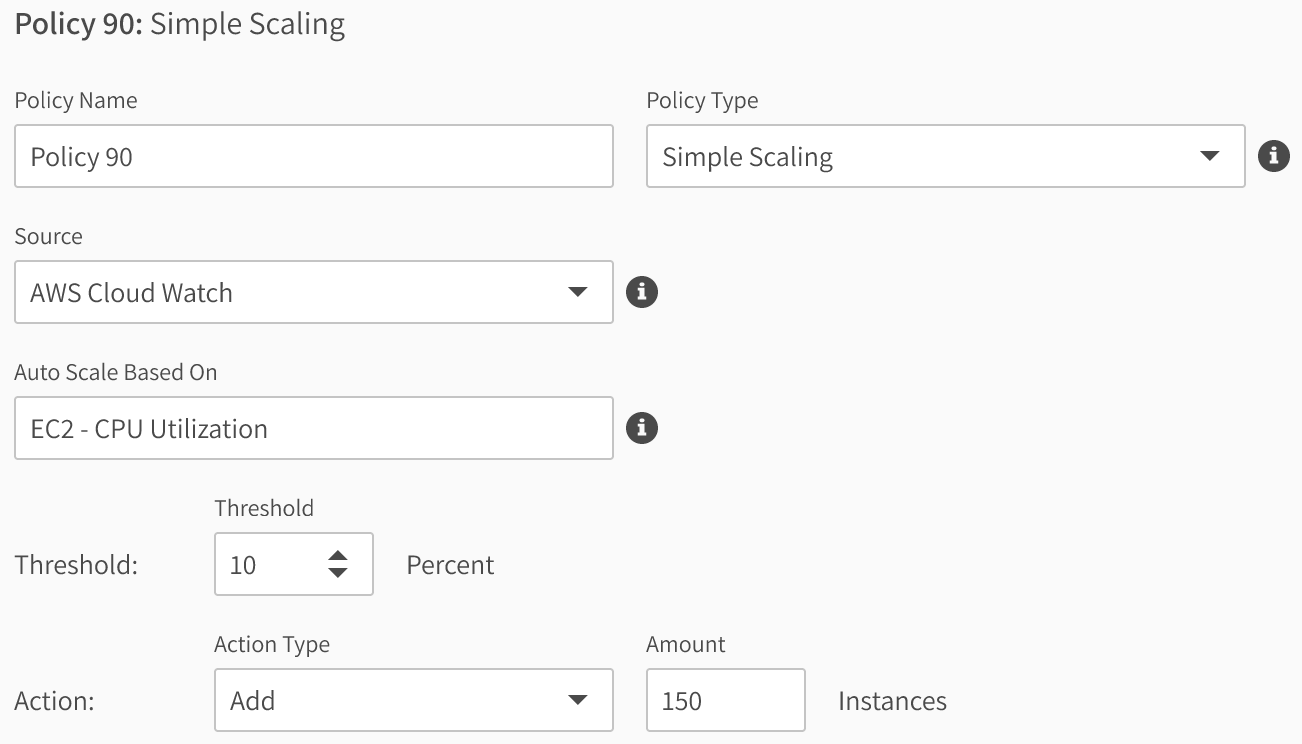This screenshot has width=1302, height=744.
Task: Increase Threshold with the up arrow
Action: pos(338,556)
